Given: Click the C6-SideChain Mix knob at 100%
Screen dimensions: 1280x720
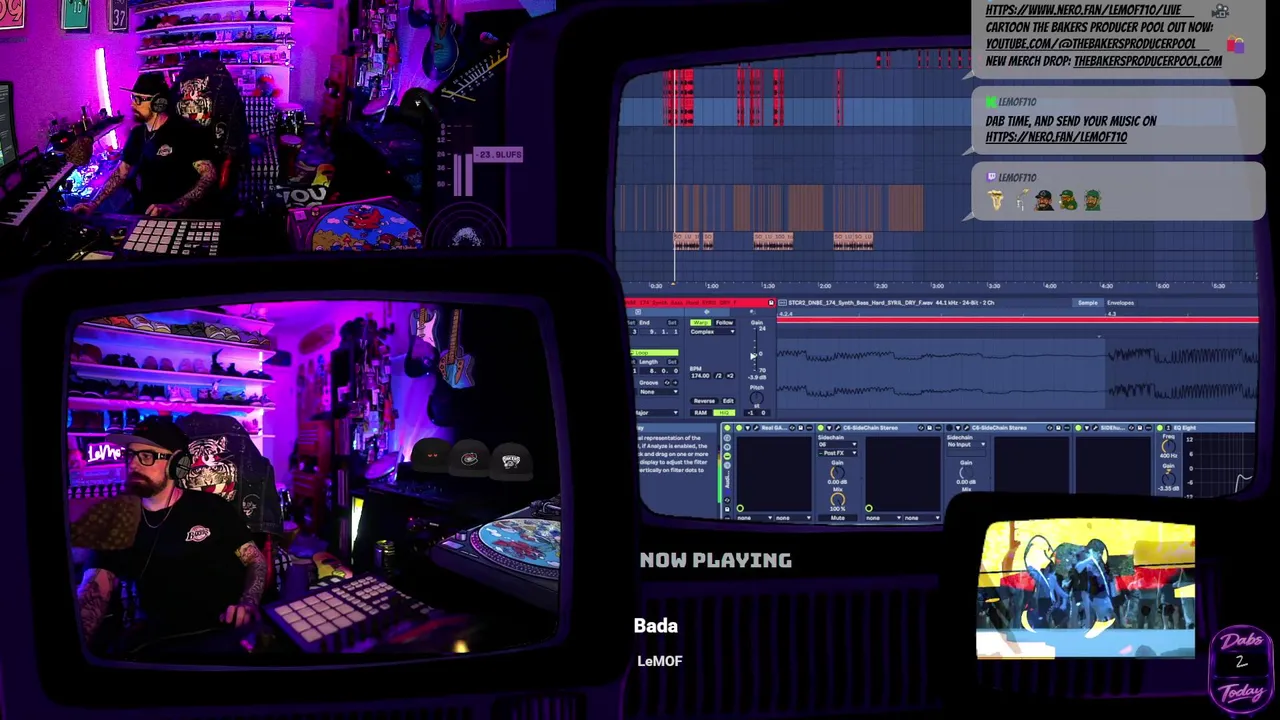Looking at the screenshot, I should pyautogui.click(x=837, y=499).
